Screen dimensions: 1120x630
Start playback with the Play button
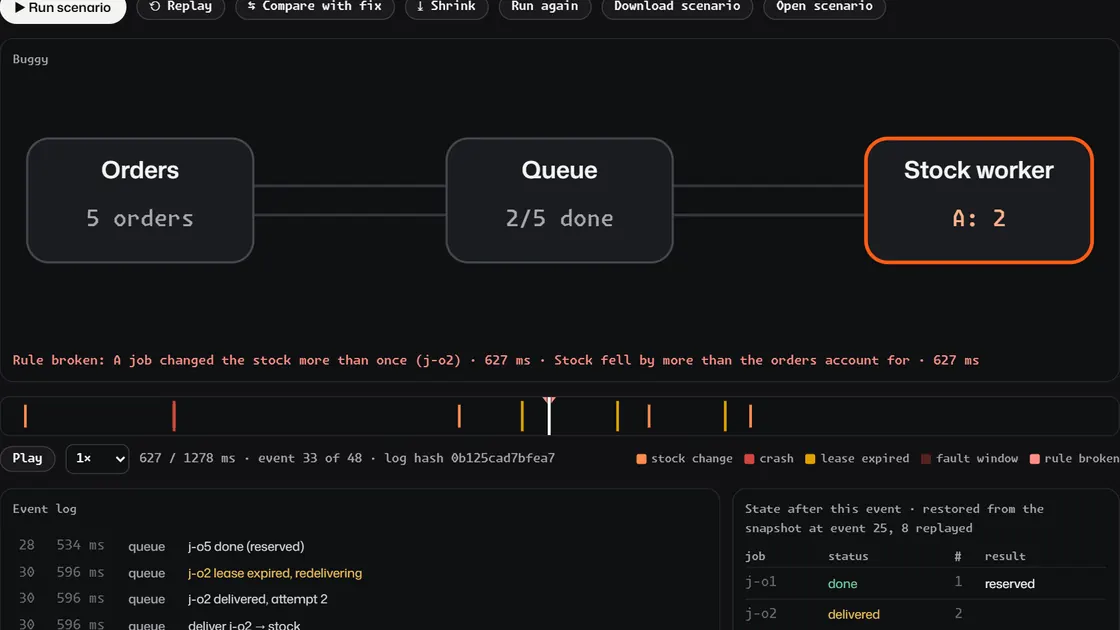tap(27, 459)
